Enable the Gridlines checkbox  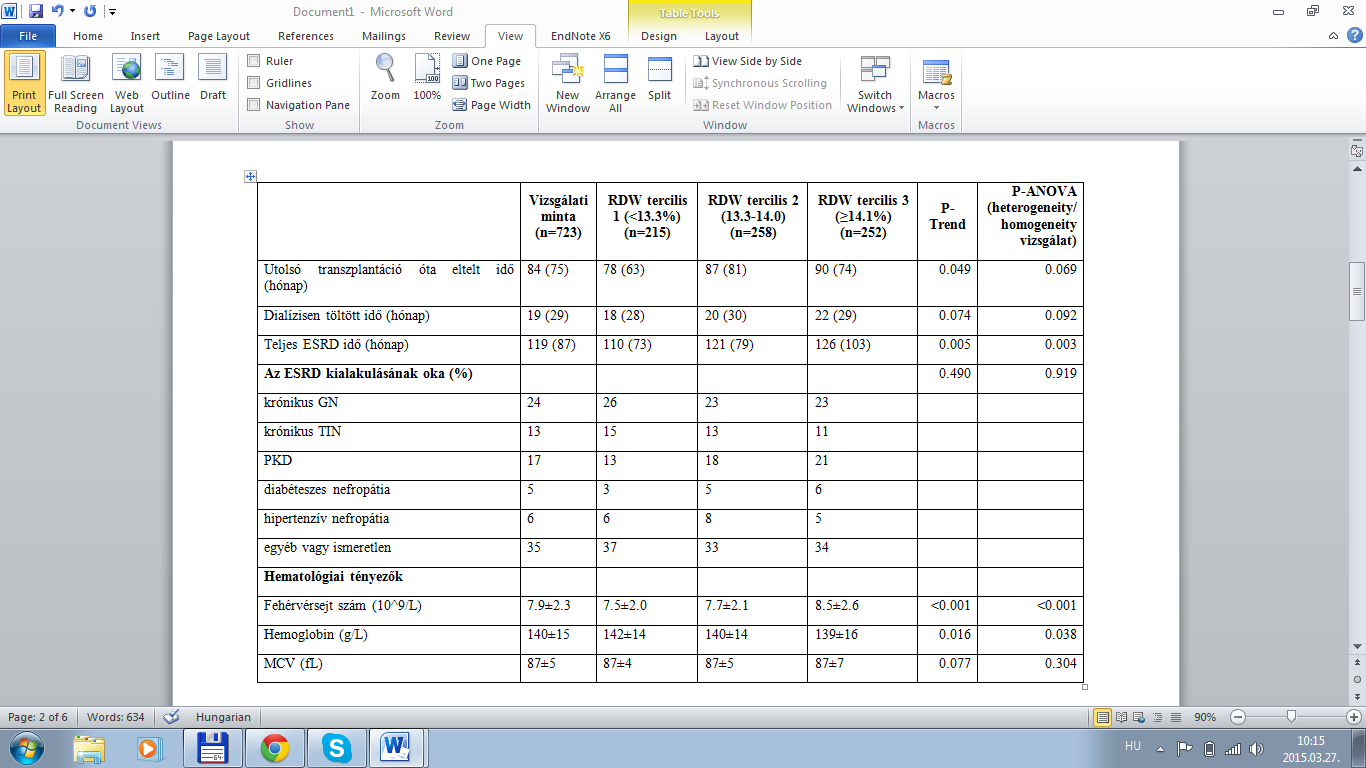[254, 83]
